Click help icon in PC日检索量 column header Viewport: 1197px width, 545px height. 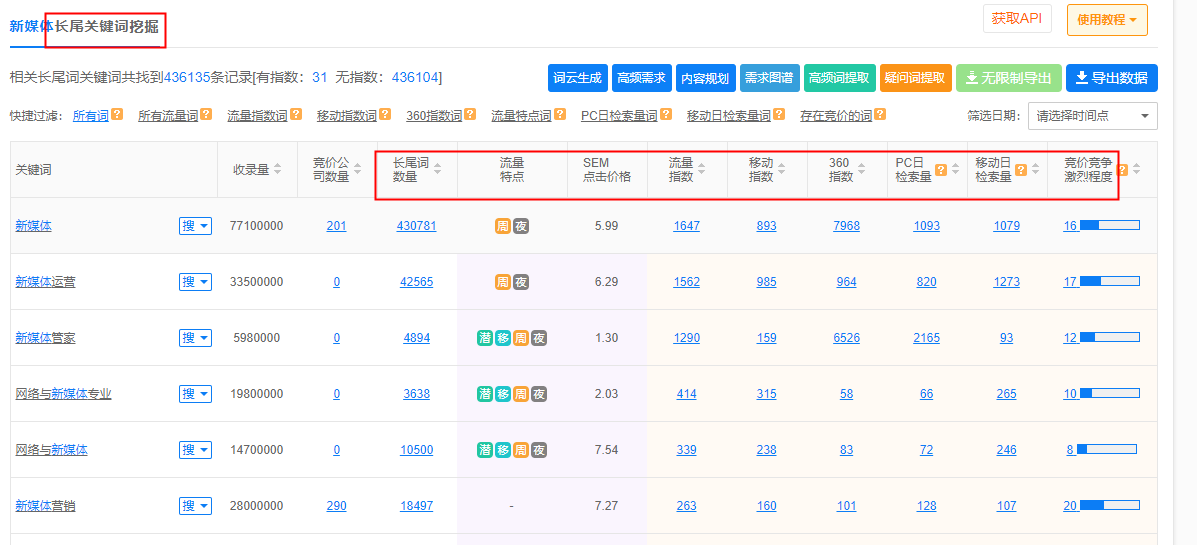[x=941, y=169]
